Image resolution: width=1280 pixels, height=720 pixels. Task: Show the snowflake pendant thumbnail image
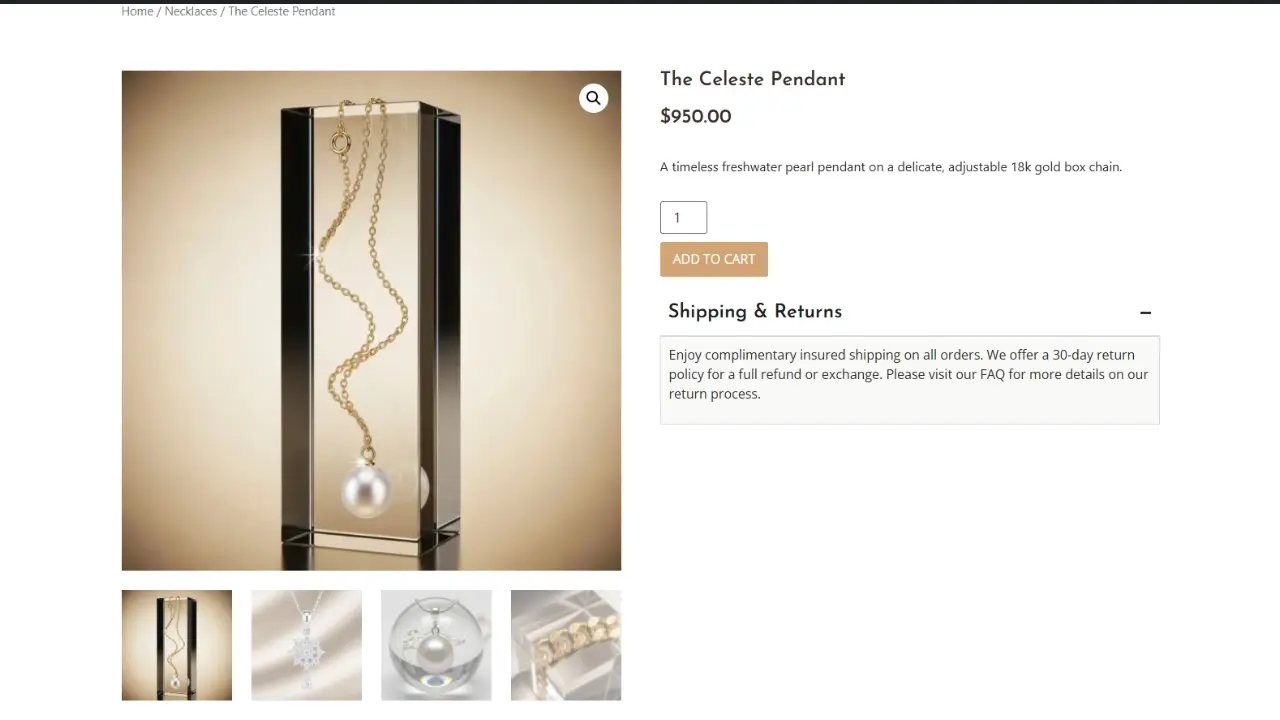306,645
